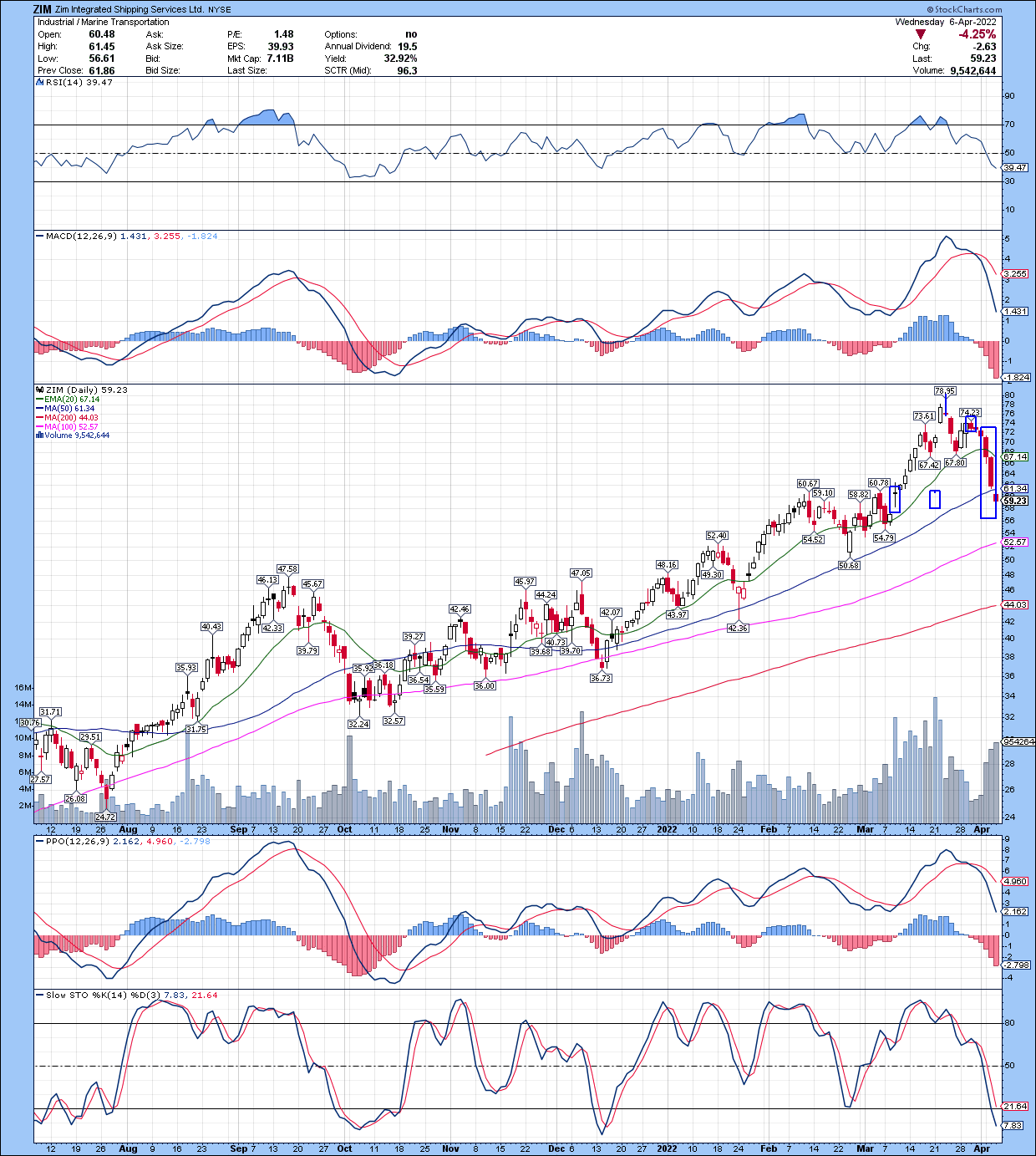Click the Last value 59.23 in the header

pyautogui.click(x=983, y=59)
